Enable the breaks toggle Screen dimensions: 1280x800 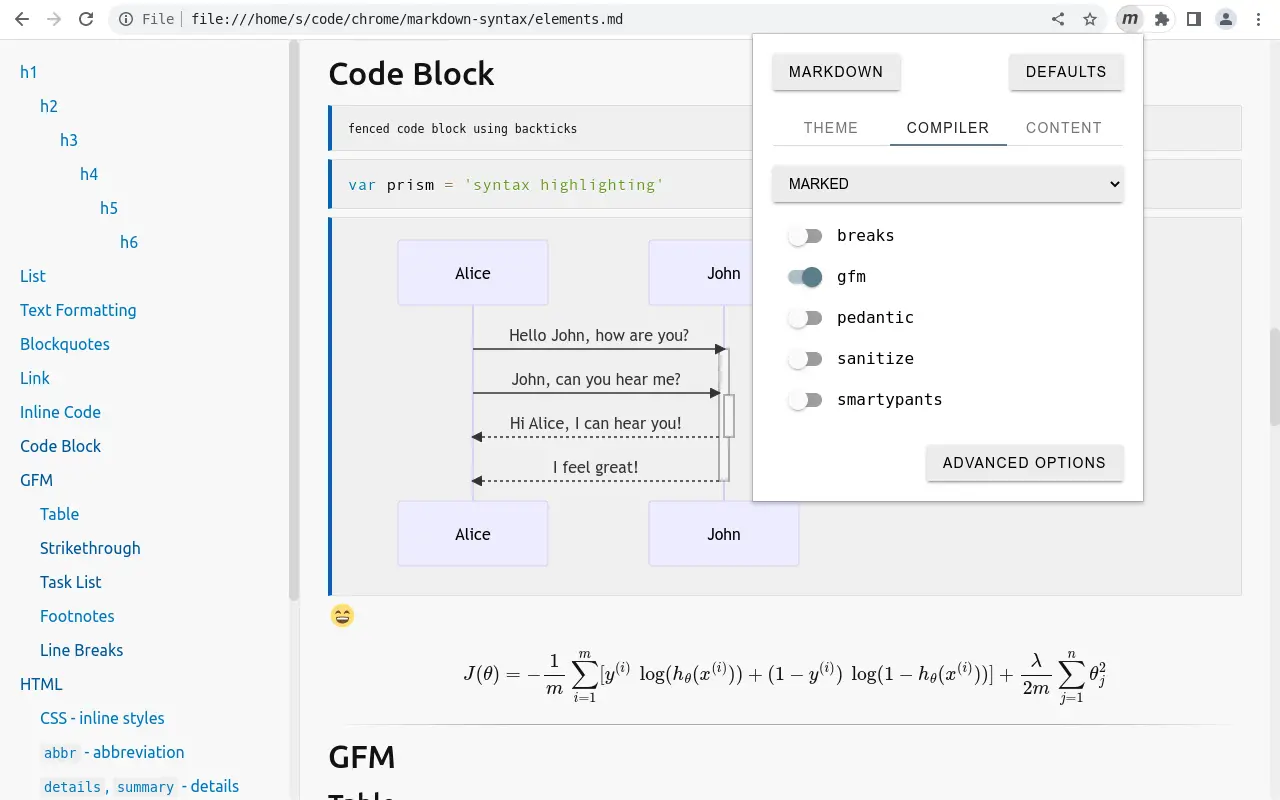[x=805, y=235]
